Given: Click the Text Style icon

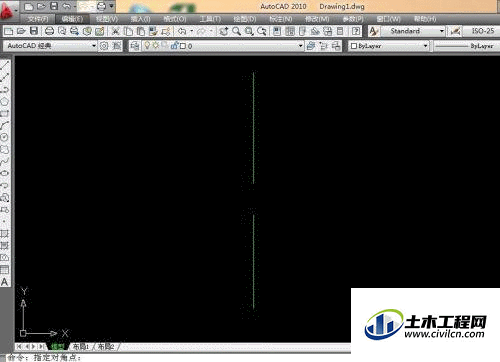Looking at the screenshot, I should tap(373, 31).
